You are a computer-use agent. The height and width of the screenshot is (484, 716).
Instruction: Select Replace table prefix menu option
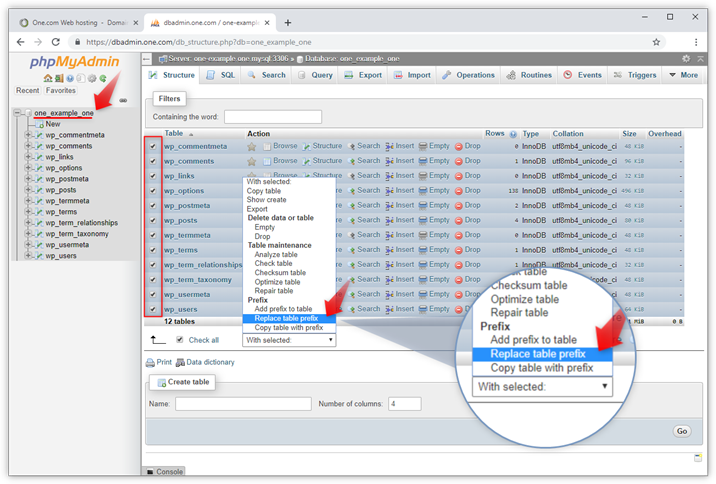[x=287, y=318]
